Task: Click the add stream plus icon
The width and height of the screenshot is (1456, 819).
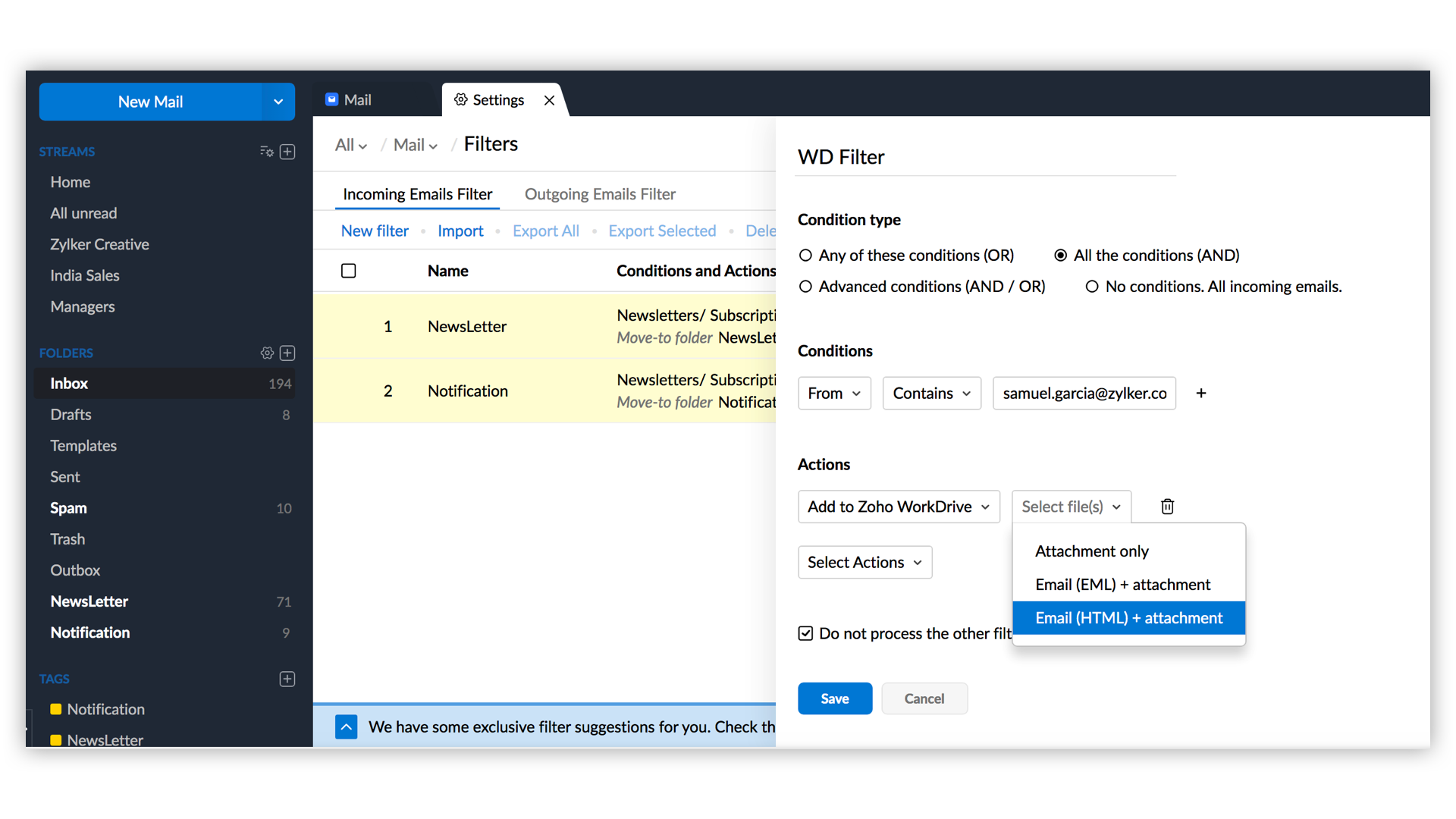Action: pyautogui.click(x=287, y=152)
